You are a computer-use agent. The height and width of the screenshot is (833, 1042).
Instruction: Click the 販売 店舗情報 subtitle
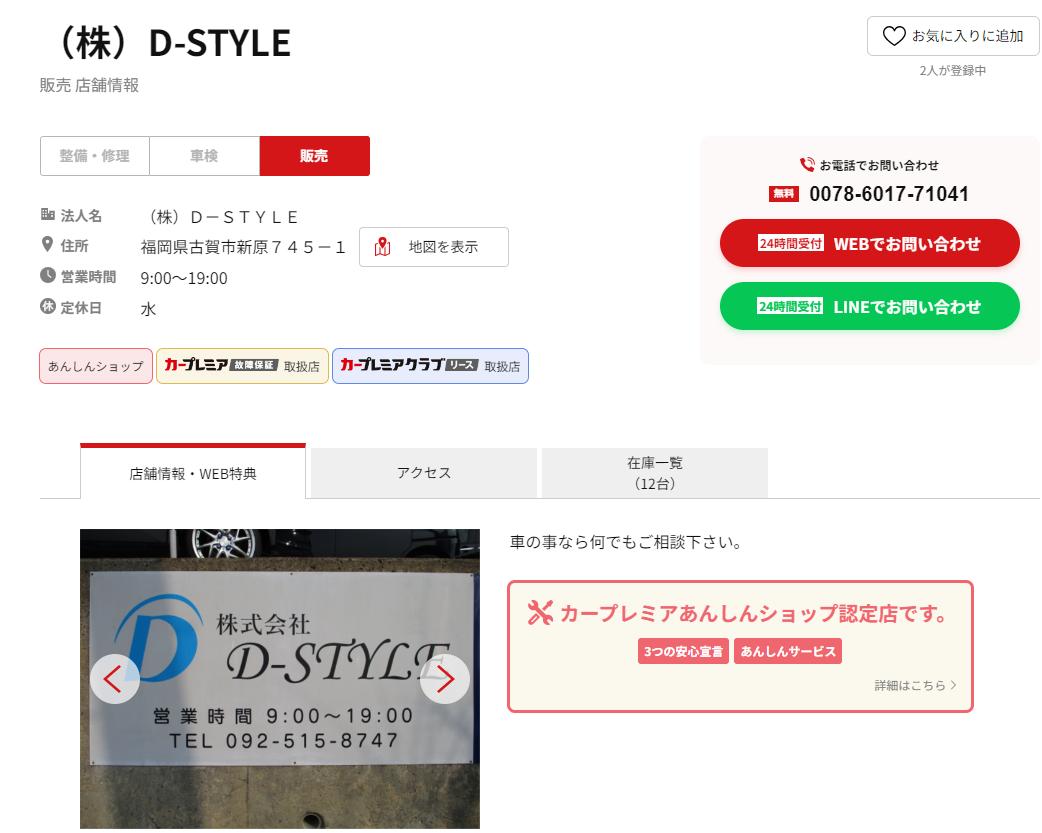point(89,85)
